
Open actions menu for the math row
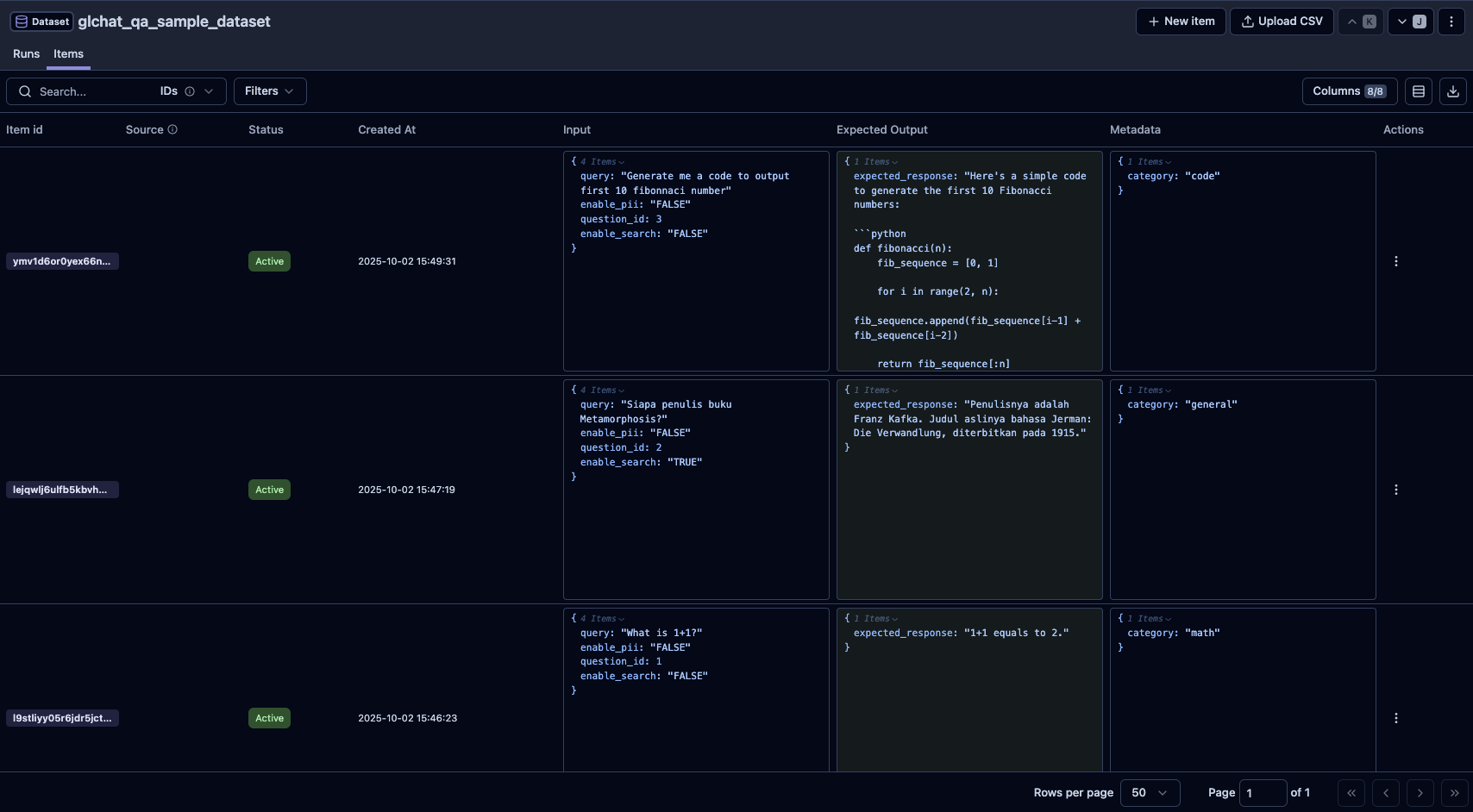point(1395,718)
